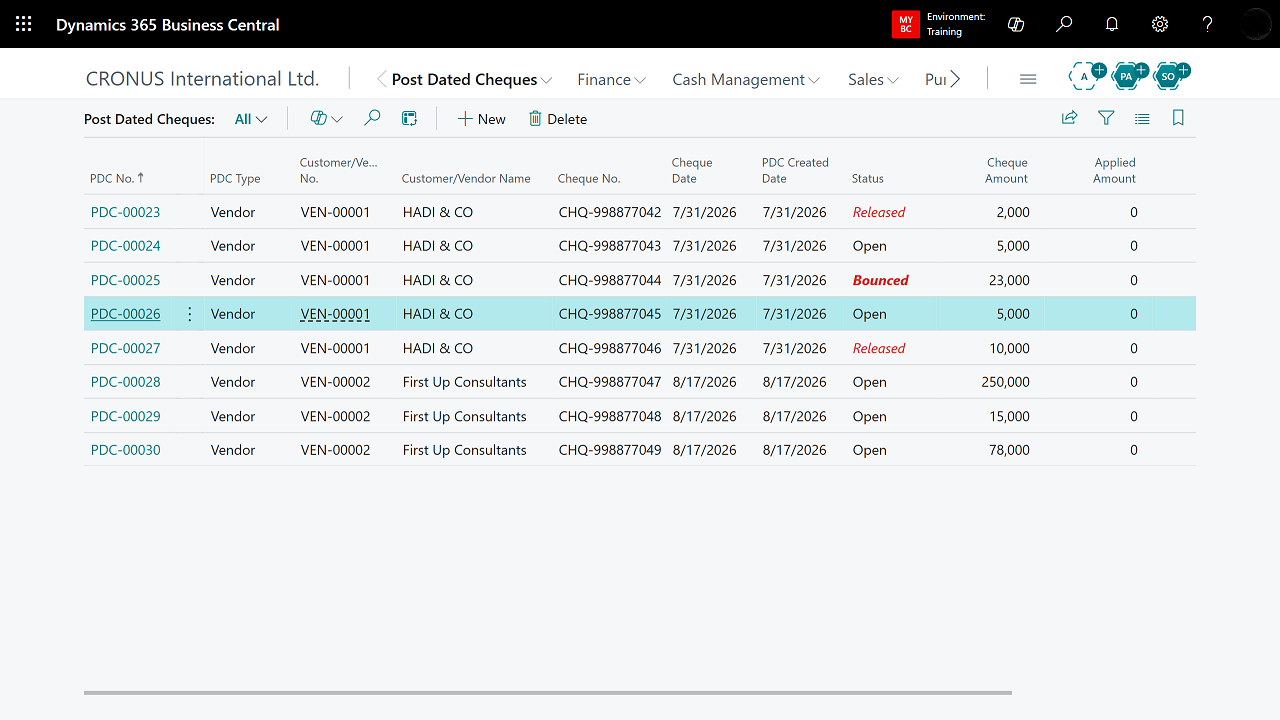Image resolution: width=1280 pixels, height=720 pixels.
Task: Open record PDC-00030
Action: [x=125, y=450]
